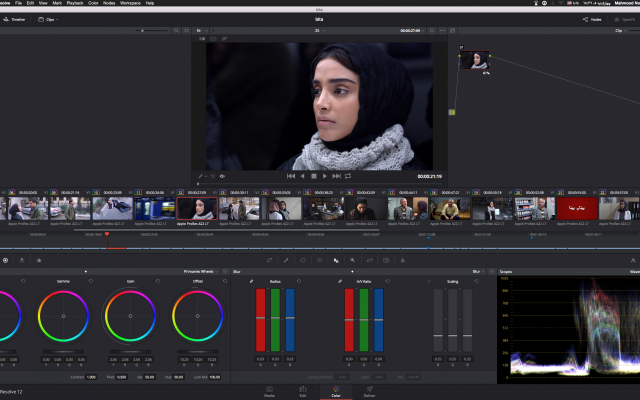Reset the Offset color wheel

pos(225,281)
